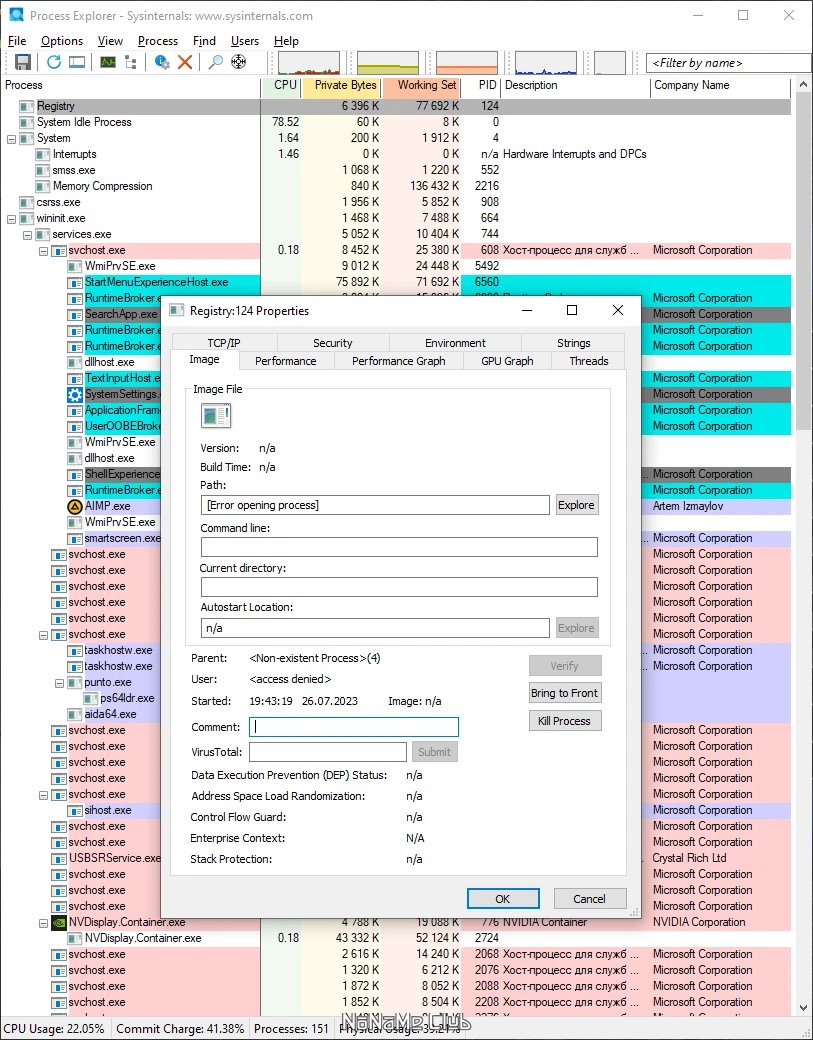This screenshot has height=1040, width=813.
Task: Switch to the Performance Graph tab
Action: [399, 361]
